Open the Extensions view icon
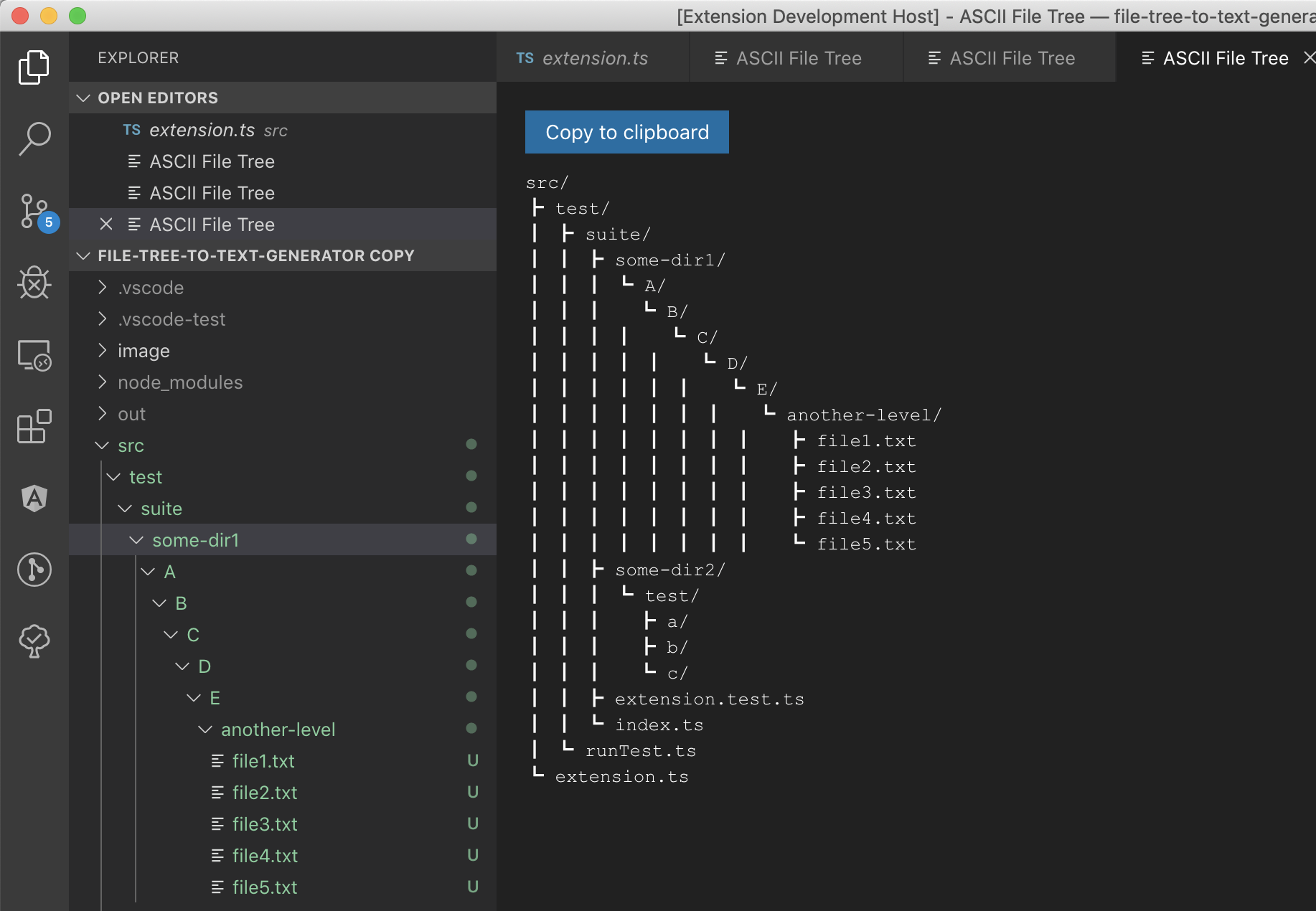Viewport: 1316px width, 911px height. pyautogui.click(x=34, y=427)
